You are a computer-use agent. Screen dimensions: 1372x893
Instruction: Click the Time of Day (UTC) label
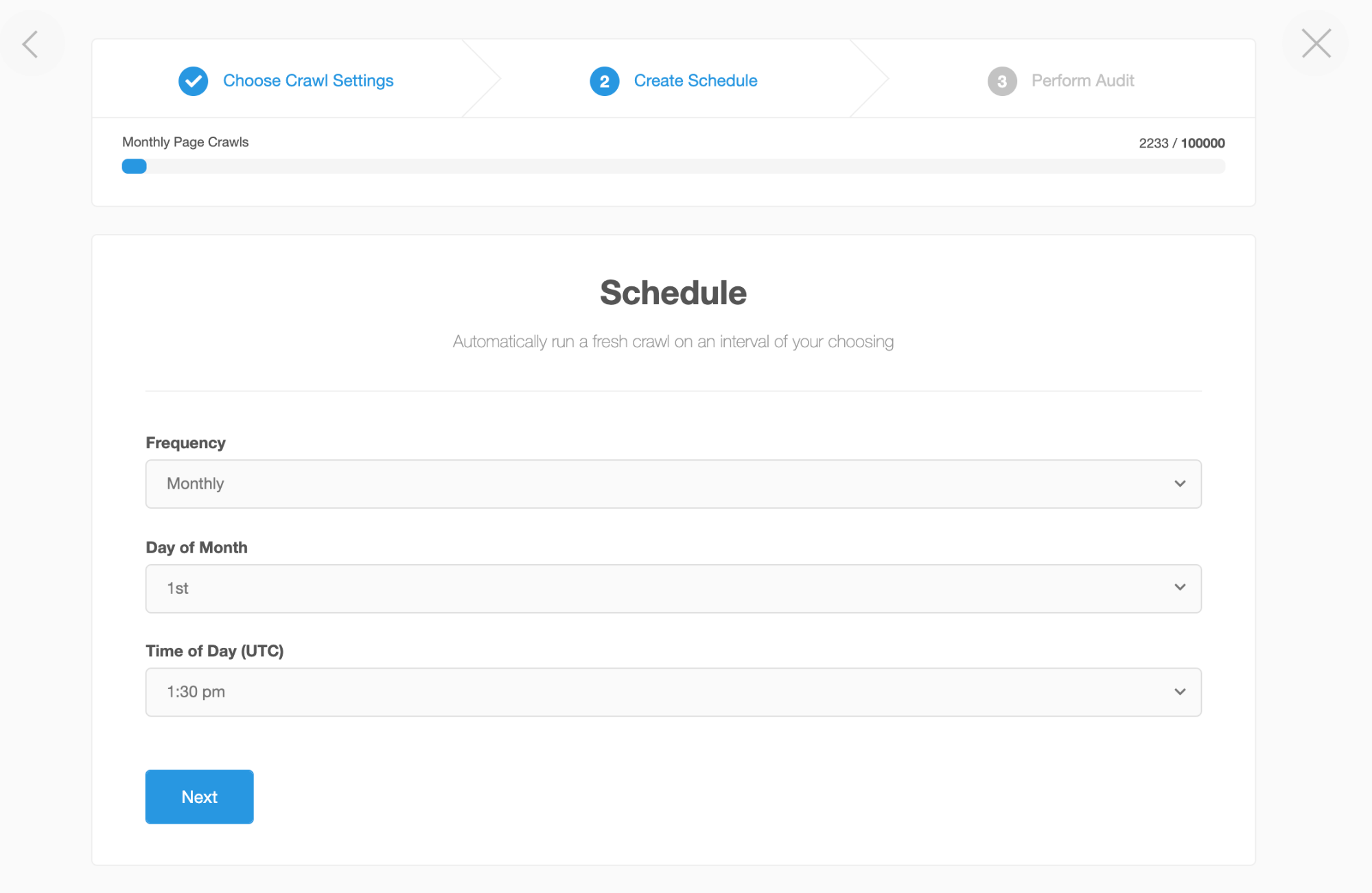point(215,651)
